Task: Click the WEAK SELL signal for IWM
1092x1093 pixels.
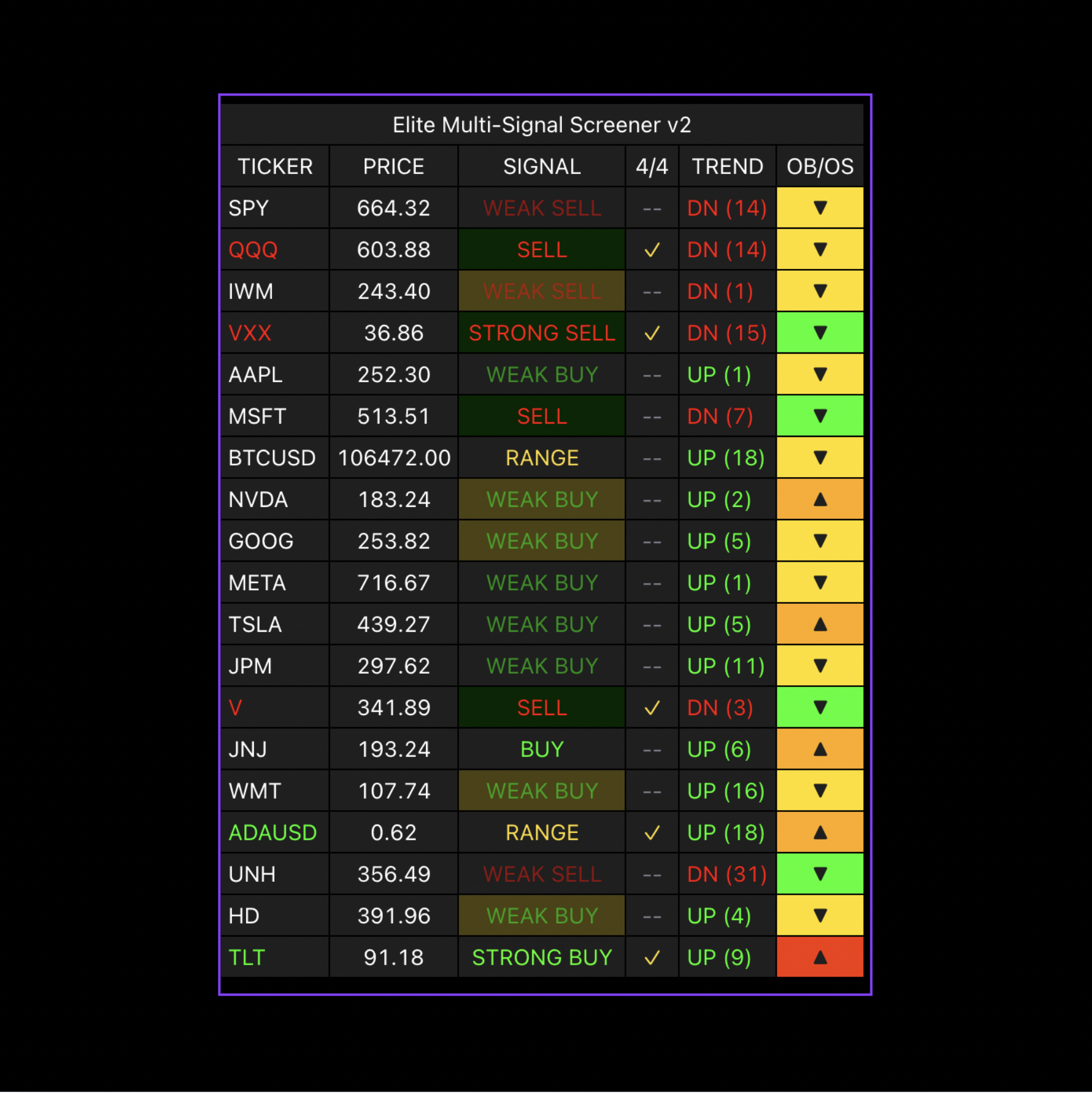Action: [x=542, y=292]
